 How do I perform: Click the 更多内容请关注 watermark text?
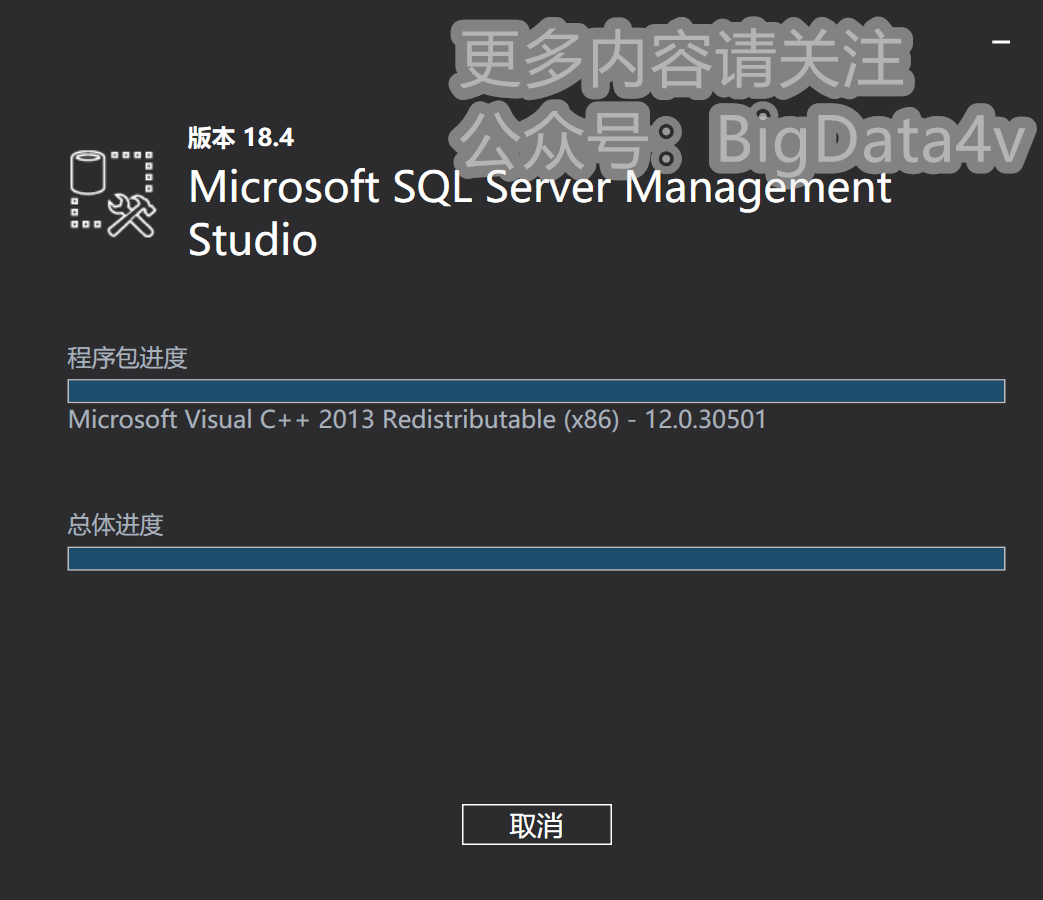tap(684, 58)
